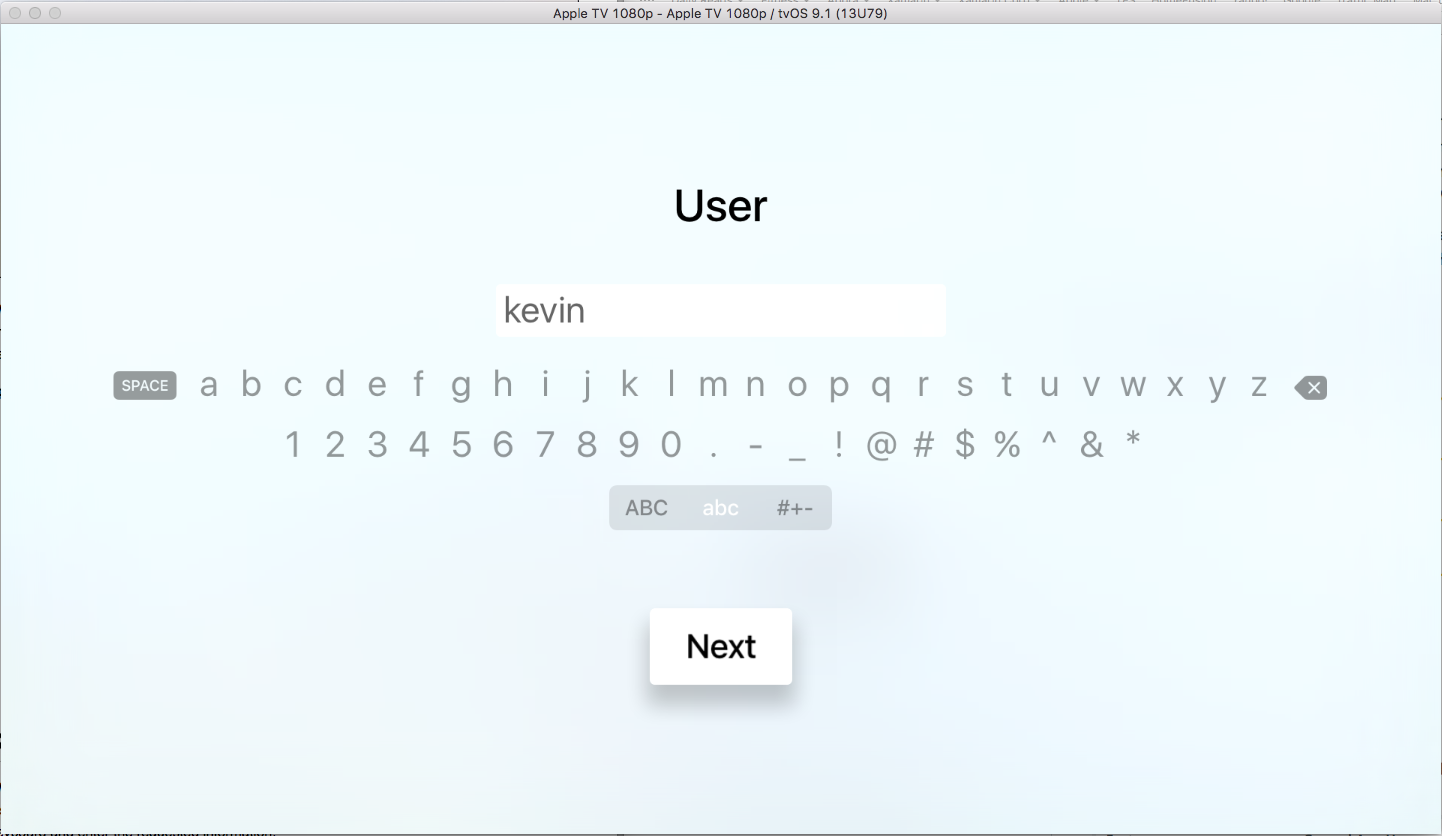
Task: Select the letter i key
Action: (545, 383)
